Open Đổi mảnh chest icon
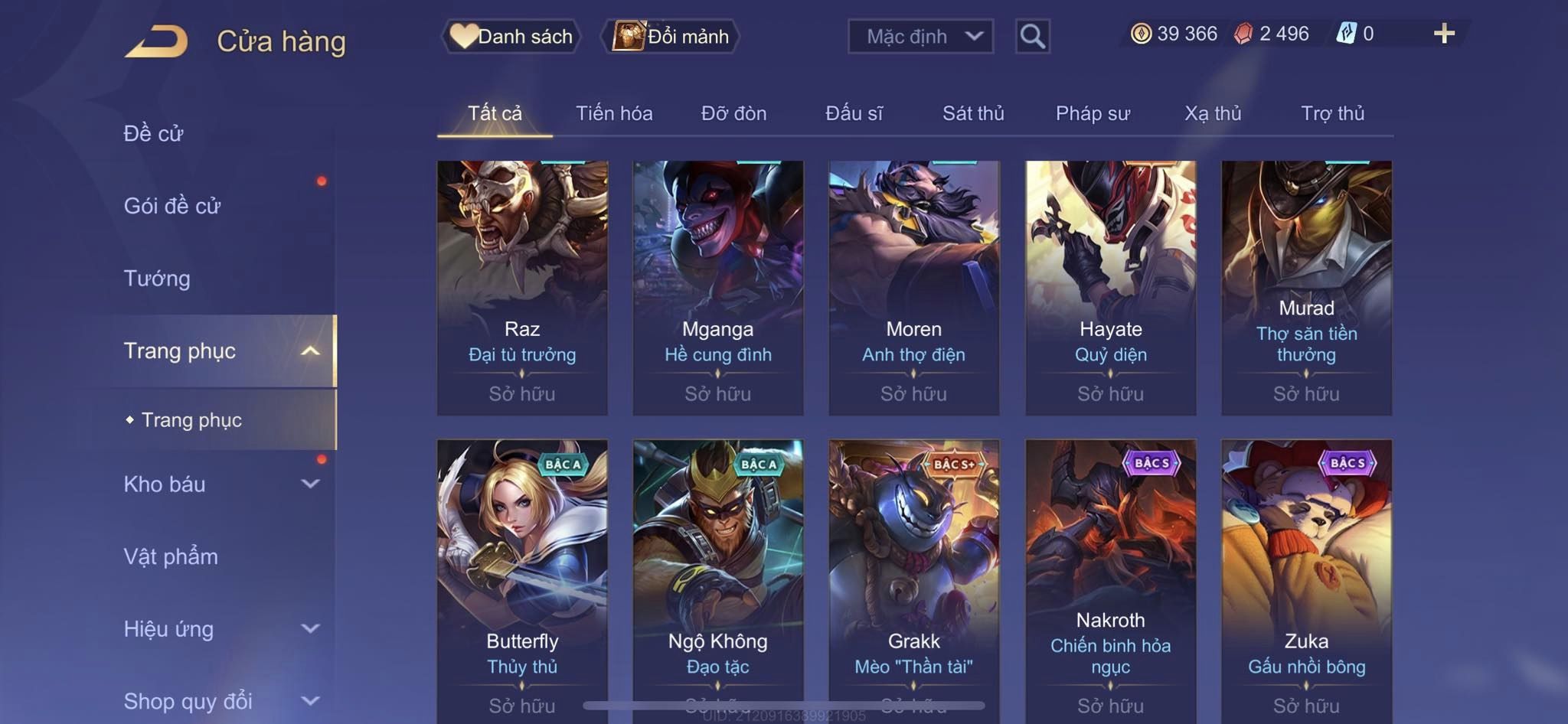Image resolution: width=1568 pixels, height=724 pixels. tap(629, 36)
